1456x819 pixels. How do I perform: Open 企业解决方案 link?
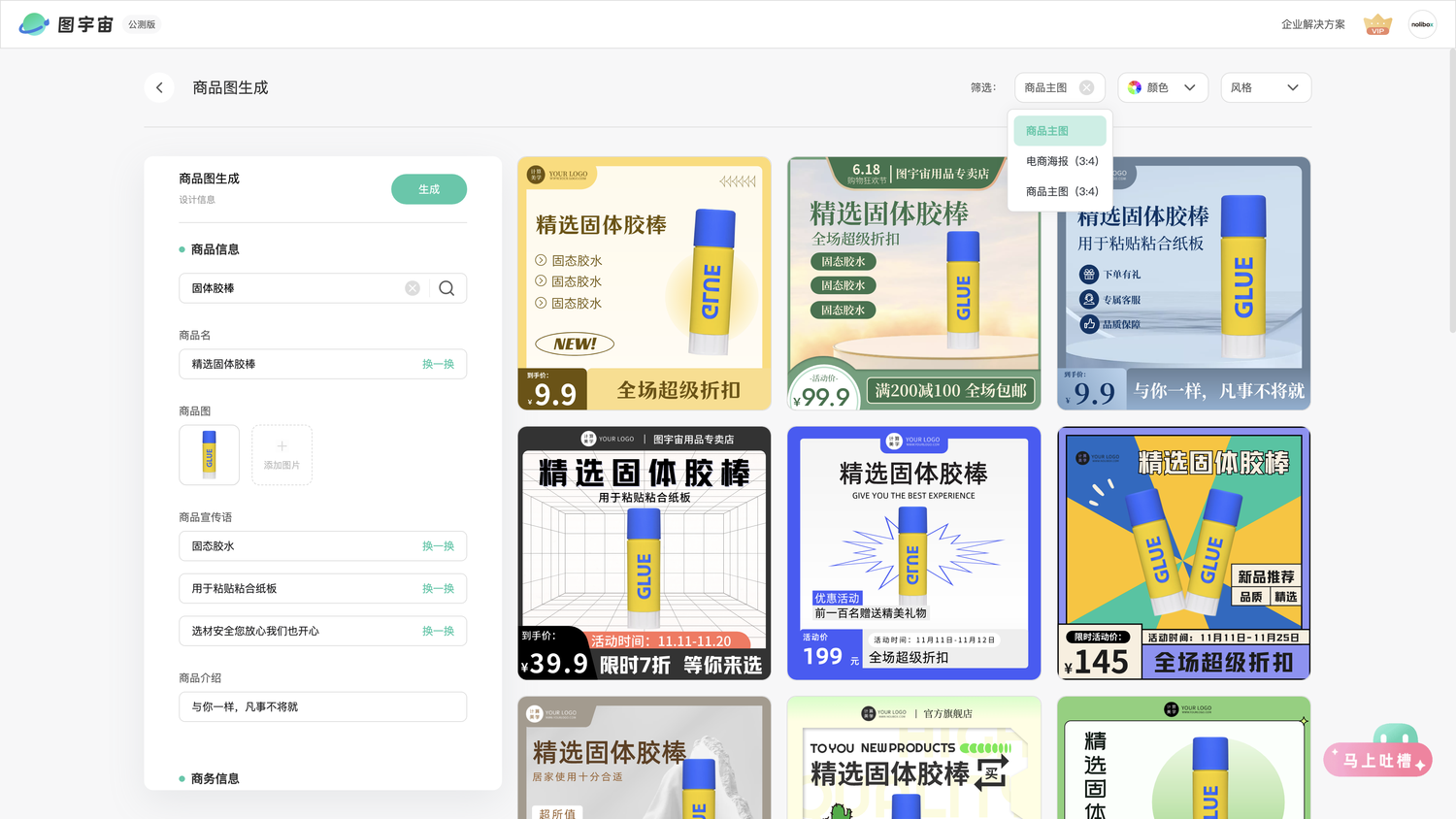[x=1312, y=24]
